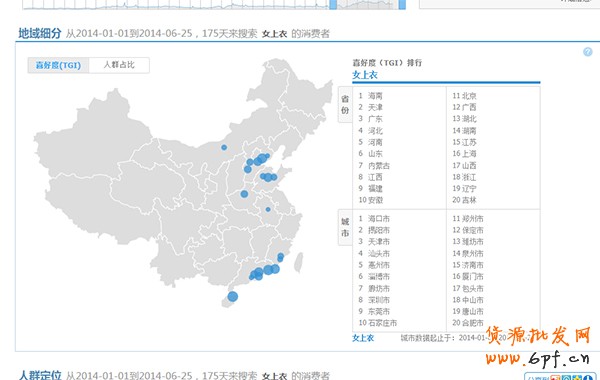Select province rank 4 河北
The width and height of the screenshot is (600, 380).
pos(370,130)
